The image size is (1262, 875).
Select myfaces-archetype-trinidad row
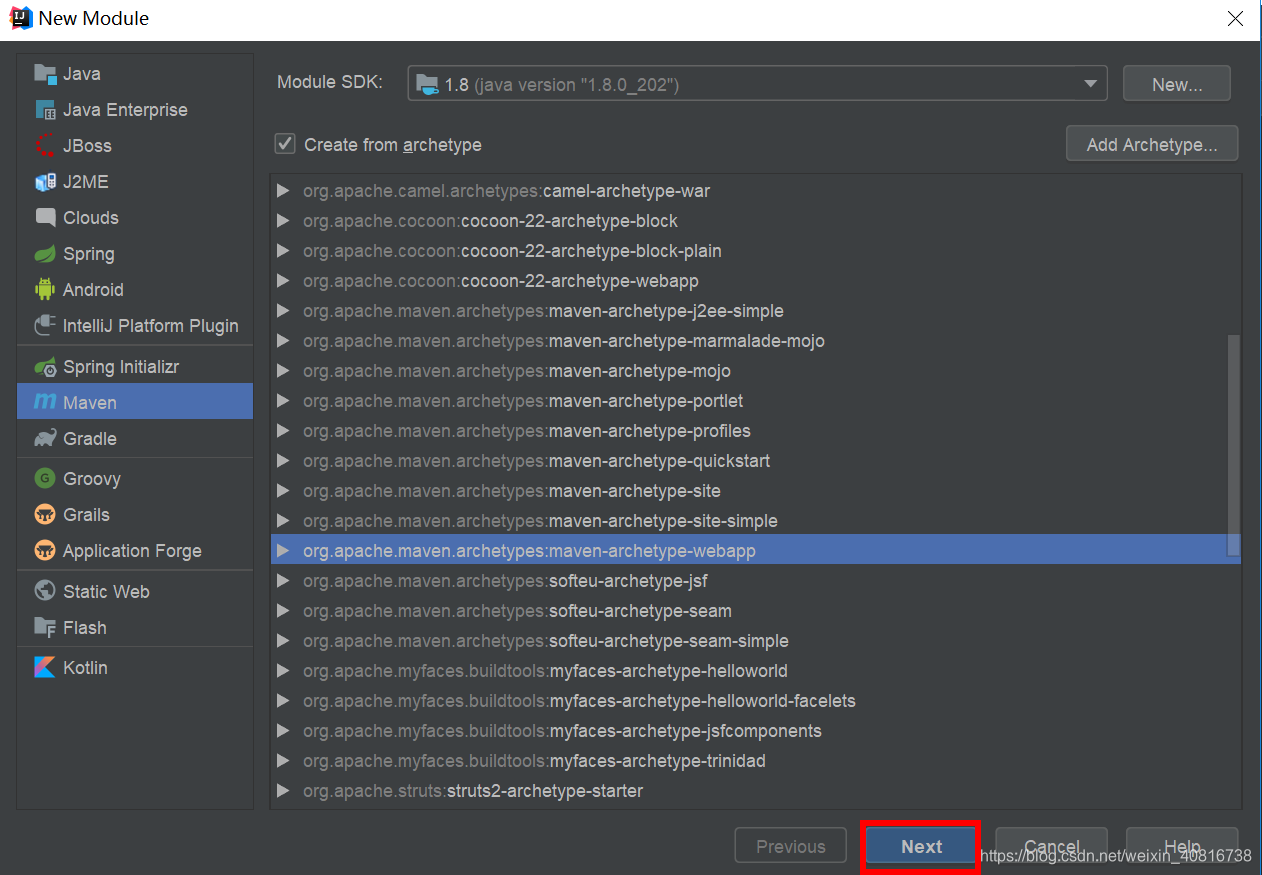pyautogui.click(x=756, y=760)
